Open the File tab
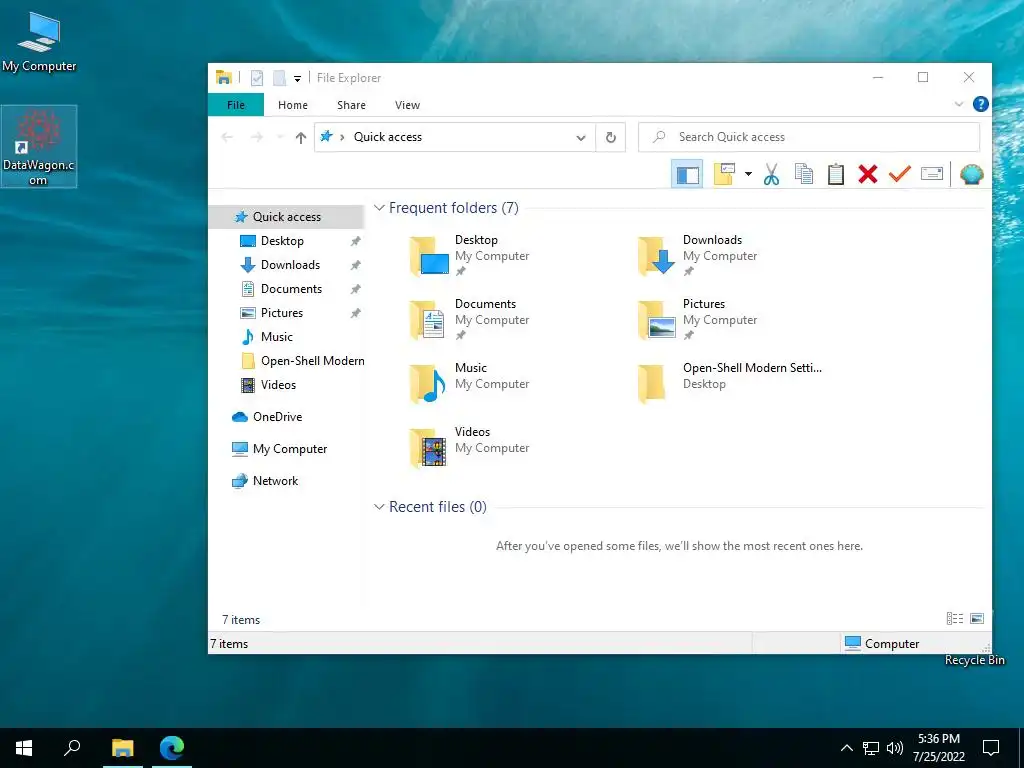This screenshot has height=768, width=1024. (x=236, y=104)
